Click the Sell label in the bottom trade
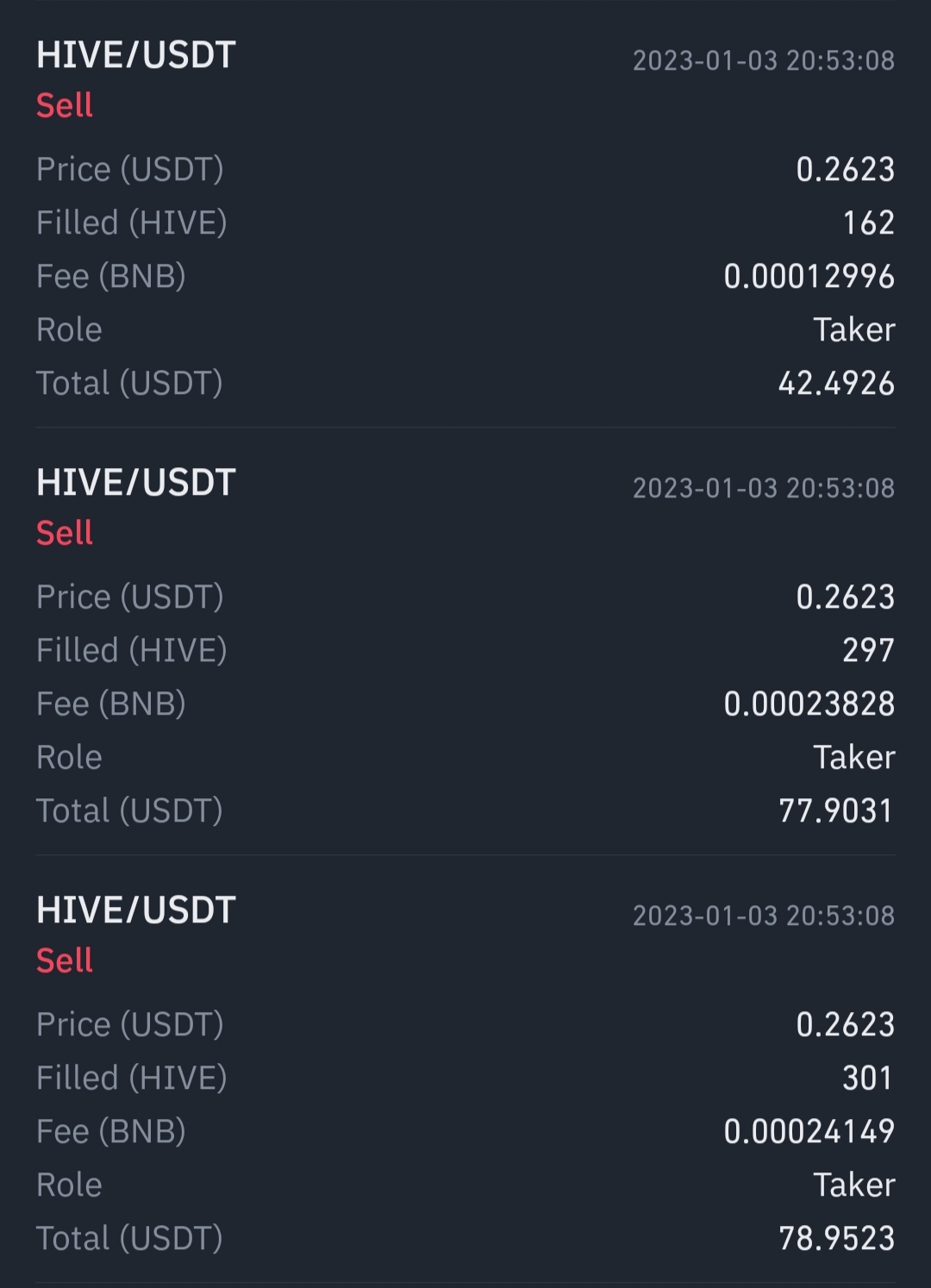Viewport: 931px width, 1288px height. click(65, 960)
